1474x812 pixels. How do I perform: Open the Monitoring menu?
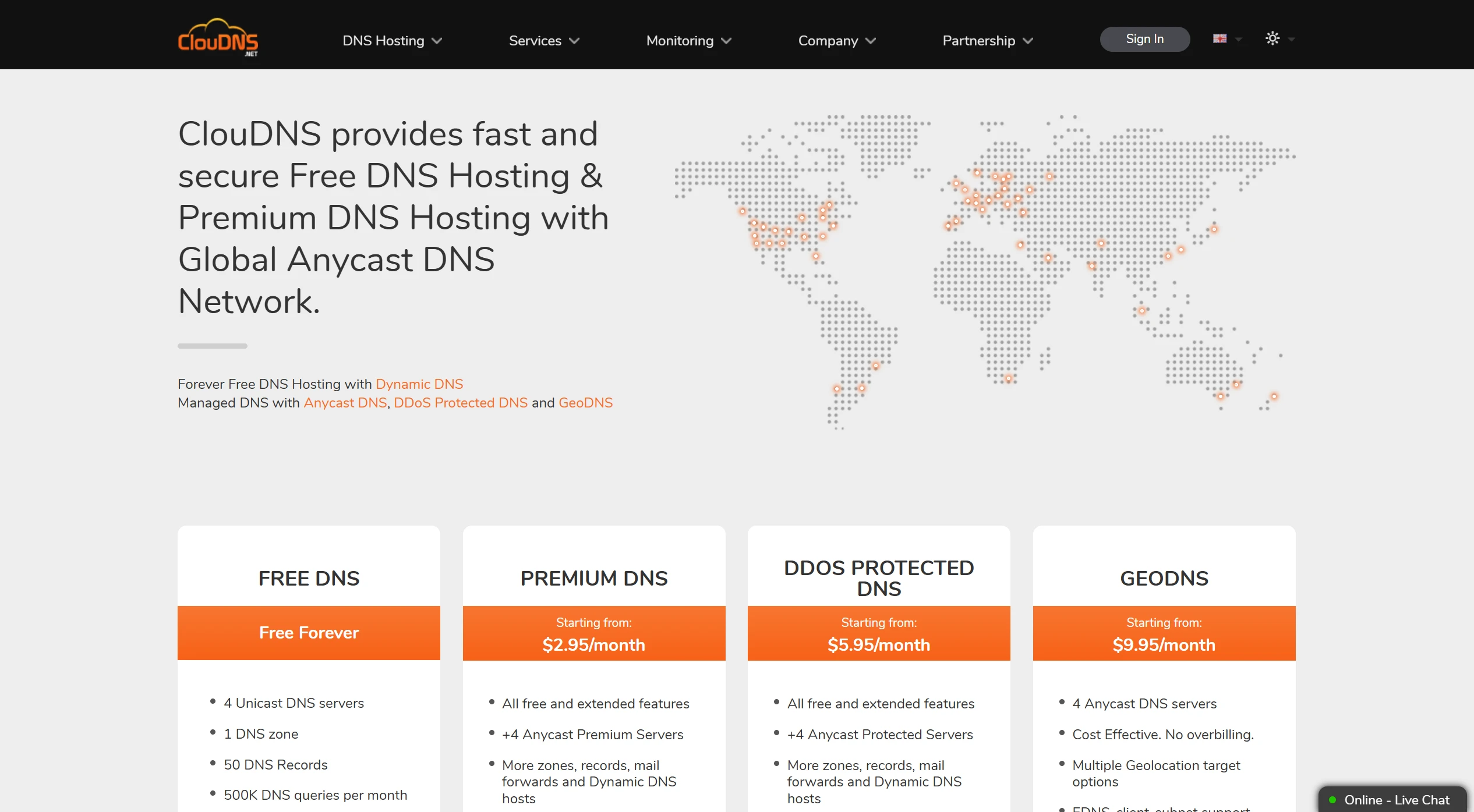(x=680, y=41)
